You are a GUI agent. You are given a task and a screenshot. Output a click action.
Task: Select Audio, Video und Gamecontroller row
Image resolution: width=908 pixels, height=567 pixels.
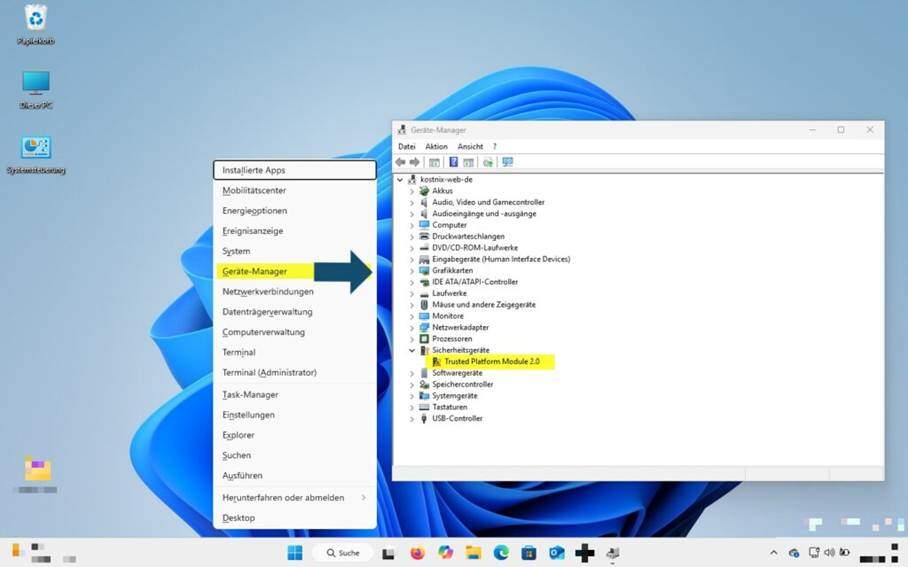pyautogui.click(x=488, y=202)
